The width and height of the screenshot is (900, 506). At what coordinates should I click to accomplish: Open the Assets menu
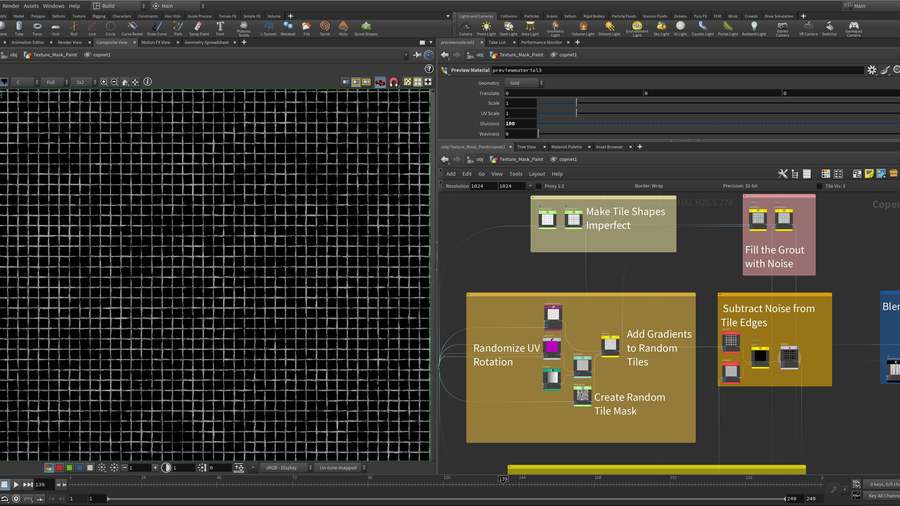[x=31, y=6]
